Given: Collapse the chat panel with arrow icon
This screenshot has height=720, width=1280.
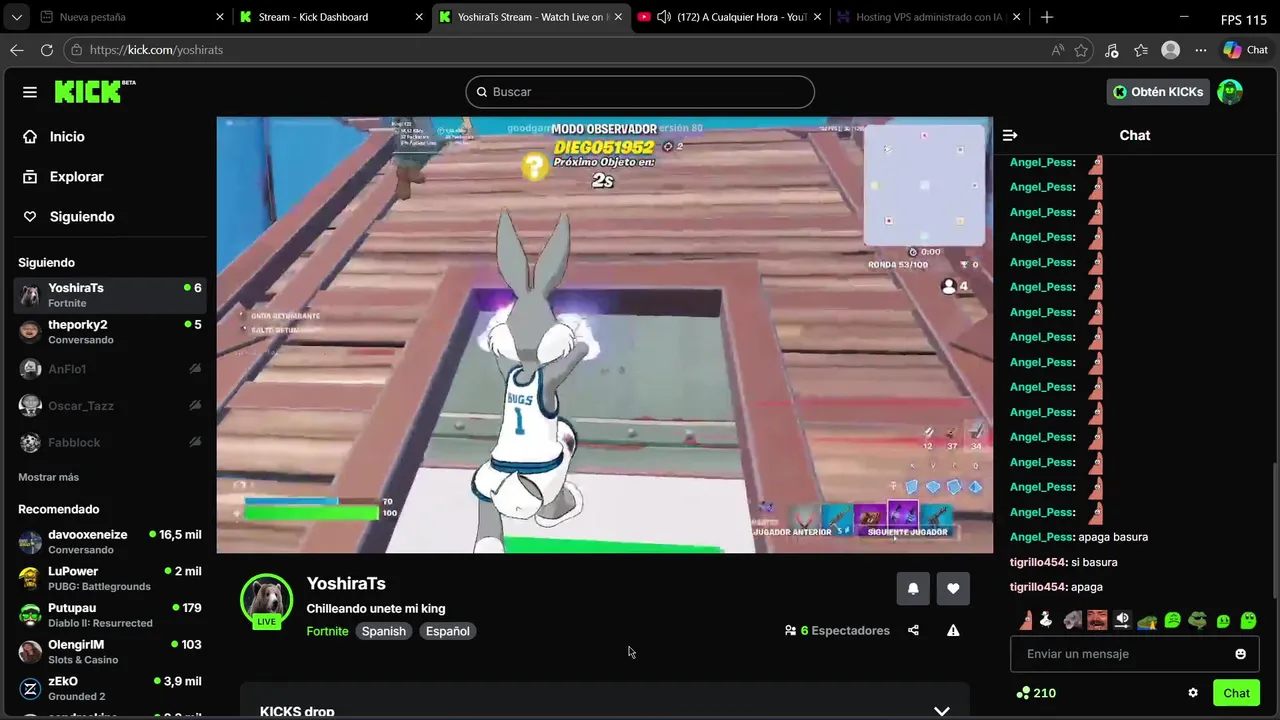Looking at the screenshot, I should (x=1010, y=135).
